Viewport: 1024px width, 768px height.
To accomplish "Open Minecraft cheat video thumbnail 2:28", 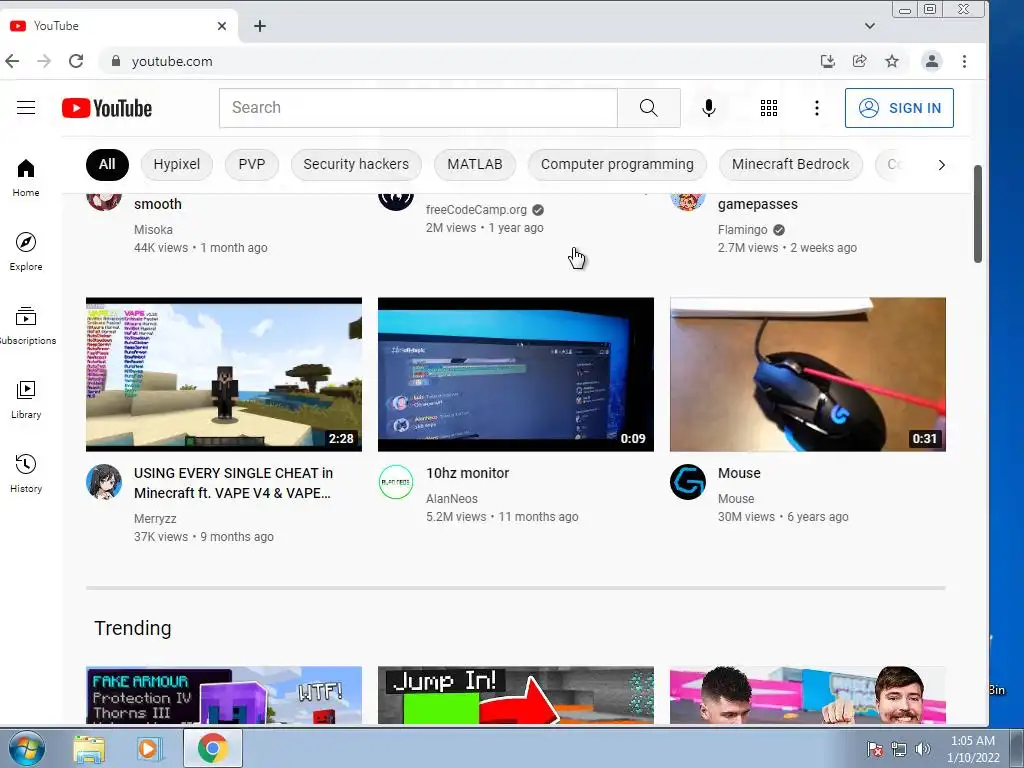I will [x=224, y=374].
